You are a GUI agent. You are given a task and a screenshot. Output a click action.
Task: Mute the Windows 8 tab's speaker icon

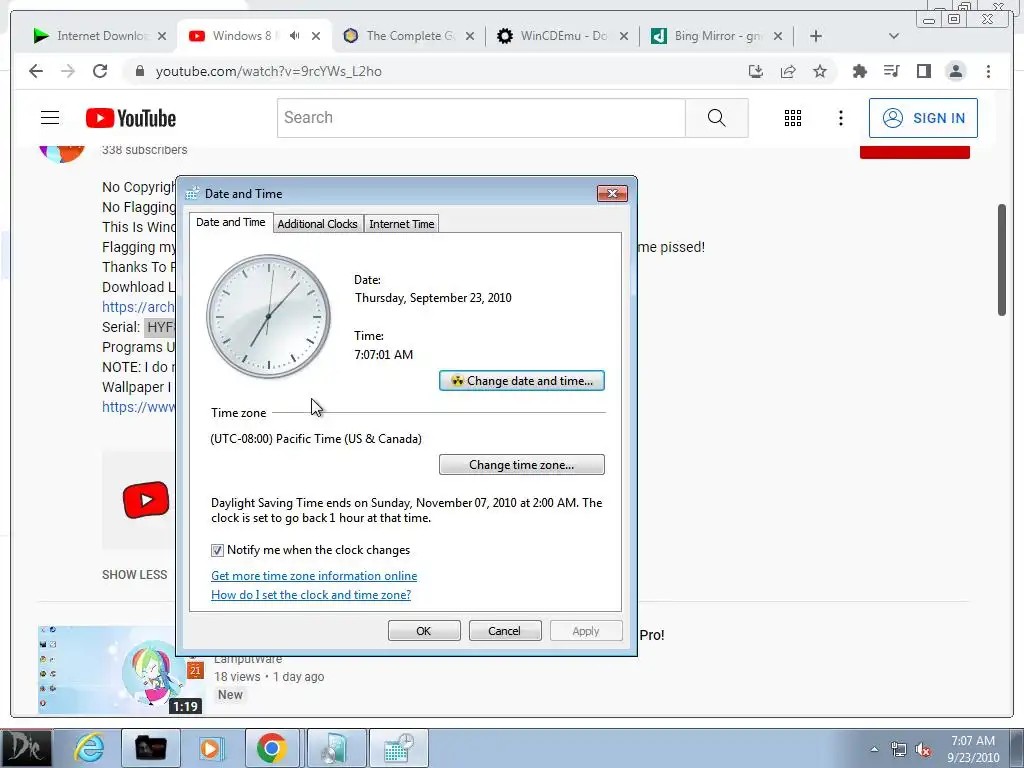point(295,36)
